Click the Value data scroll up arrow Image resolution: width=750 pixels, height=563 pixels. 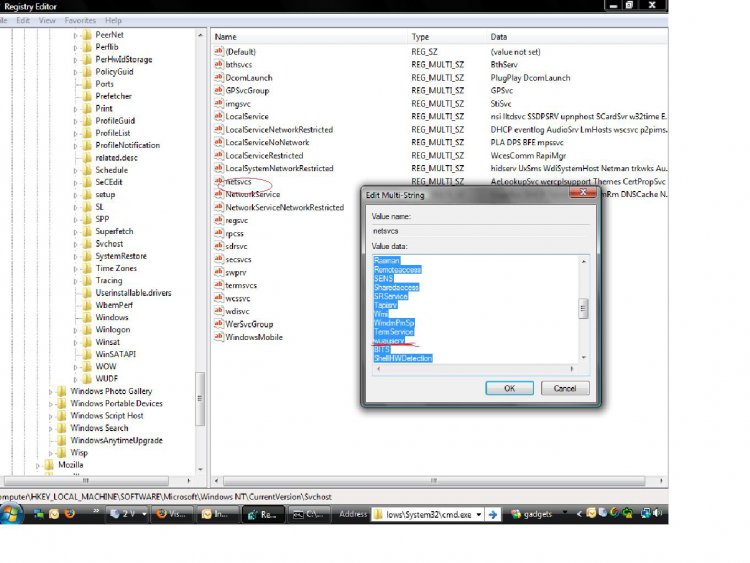click(x=584, y=262)
